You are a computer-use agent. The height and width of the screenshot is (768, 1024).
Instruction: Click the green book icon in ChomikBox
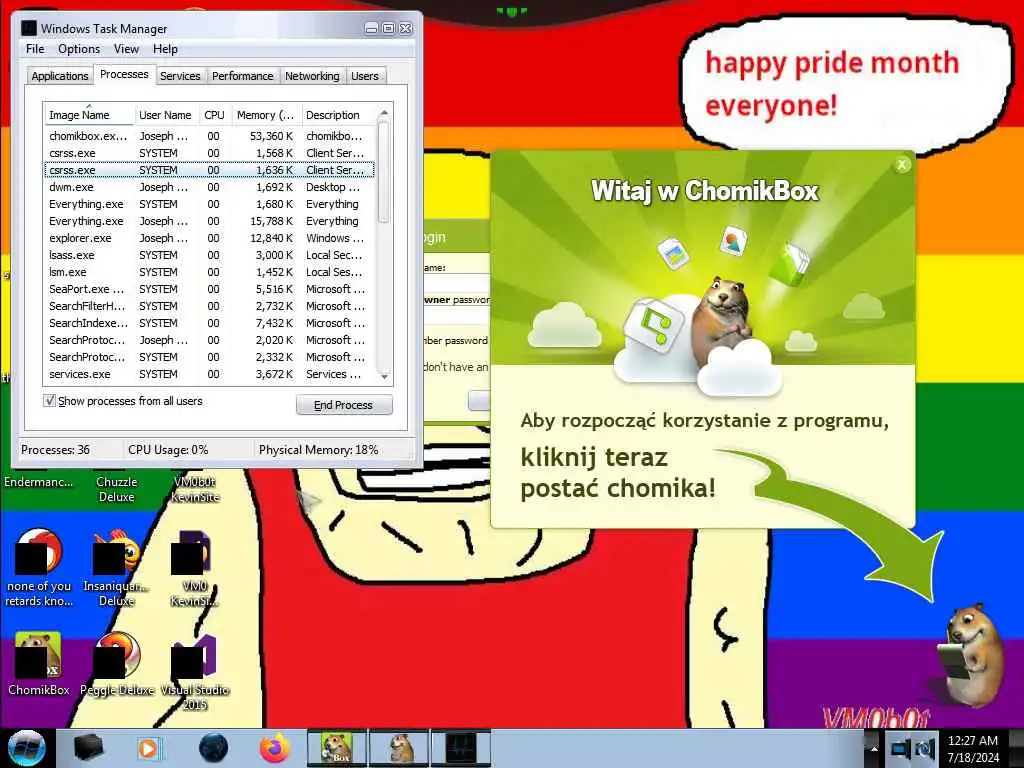[790, 263]
